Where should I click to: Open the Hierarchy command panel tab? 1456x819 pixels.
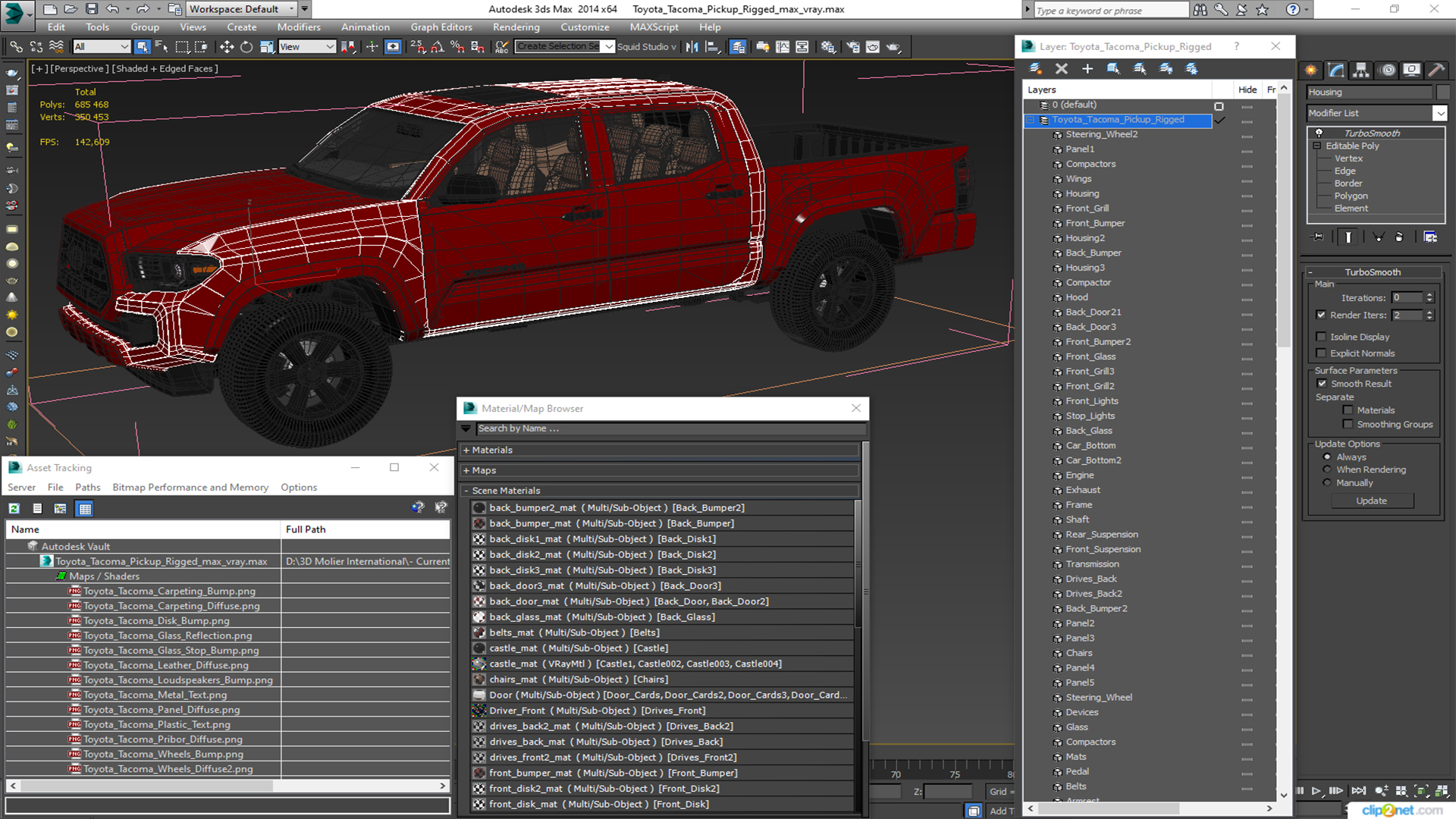tap(1361, 71)
